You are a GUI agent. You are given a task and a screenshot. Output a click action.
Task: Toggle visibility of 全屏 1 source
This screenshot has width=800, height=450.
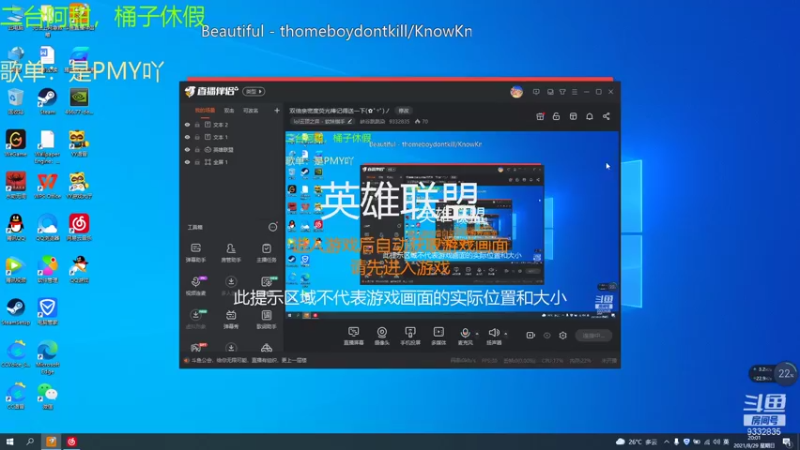pos(187,162)
